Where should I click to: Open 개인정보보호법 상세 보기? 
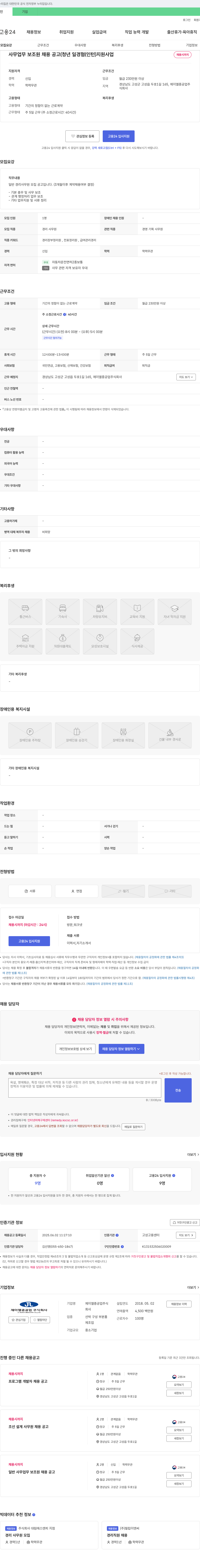pyautogui.click(x=76, y=1049)
